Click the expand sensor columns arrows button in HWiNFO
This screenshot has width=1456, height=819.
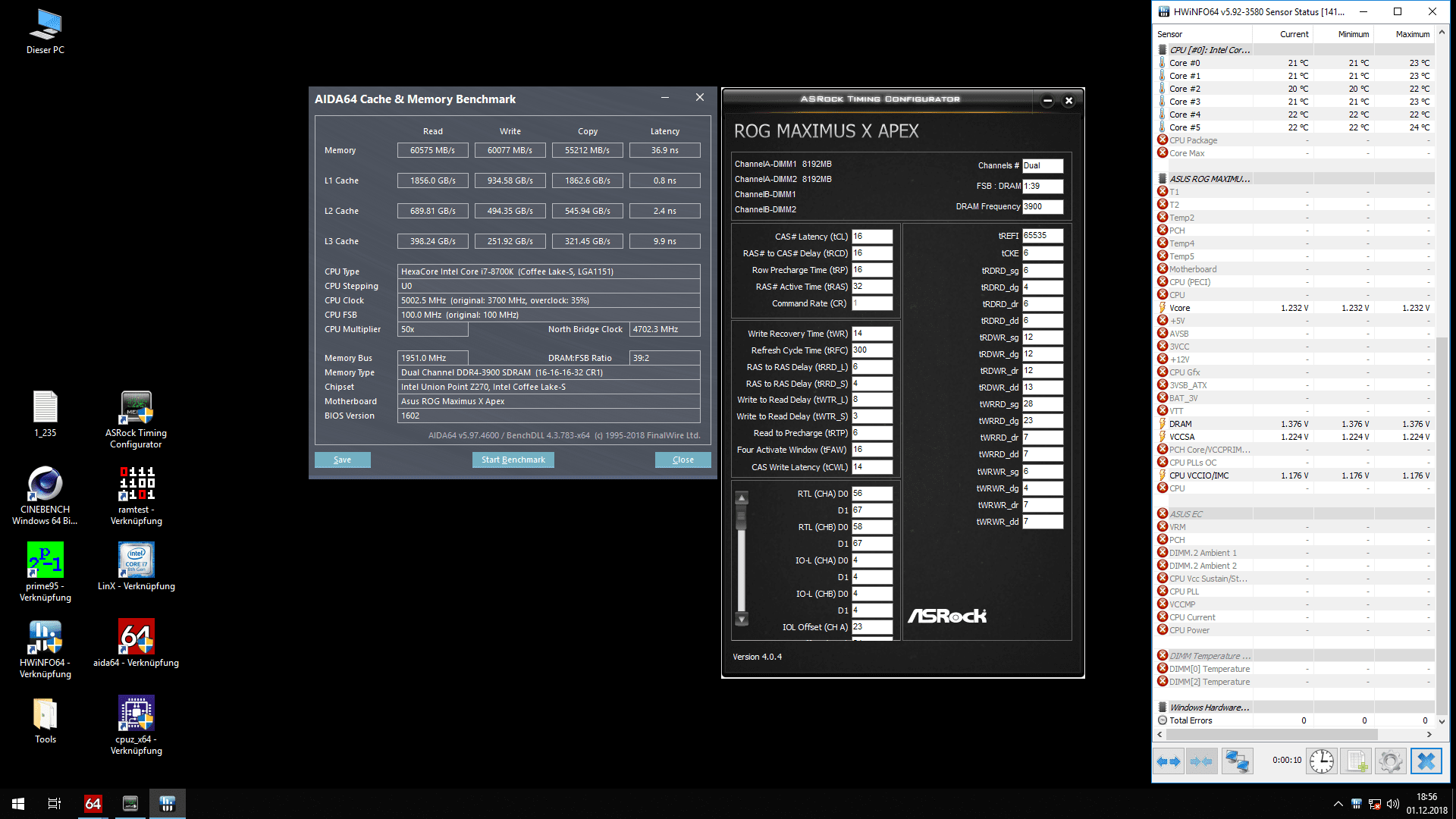[x=1169, y=761]
